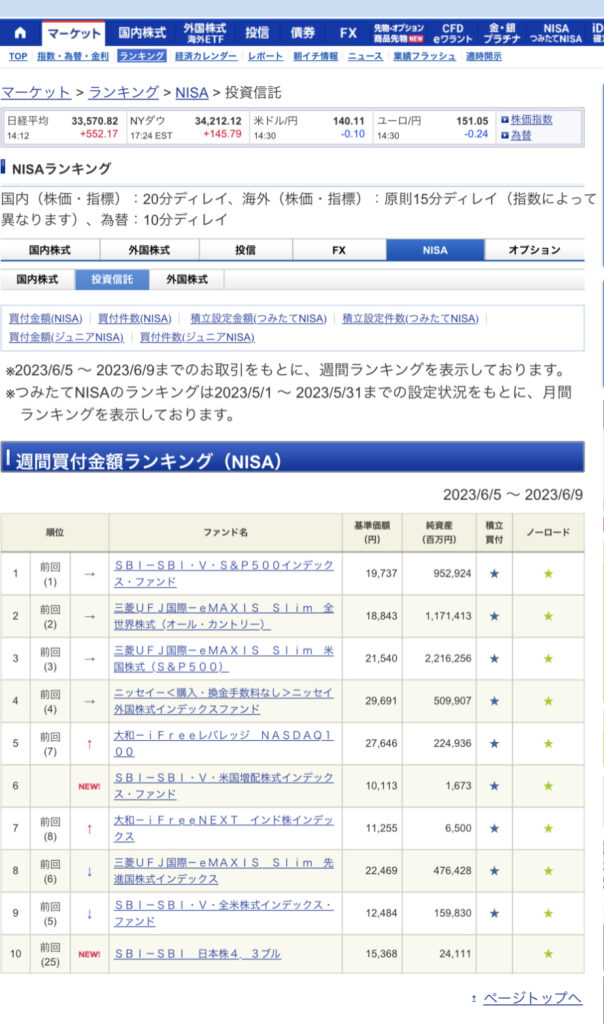Click NISA in the breadcrumb

pos(192,93)
